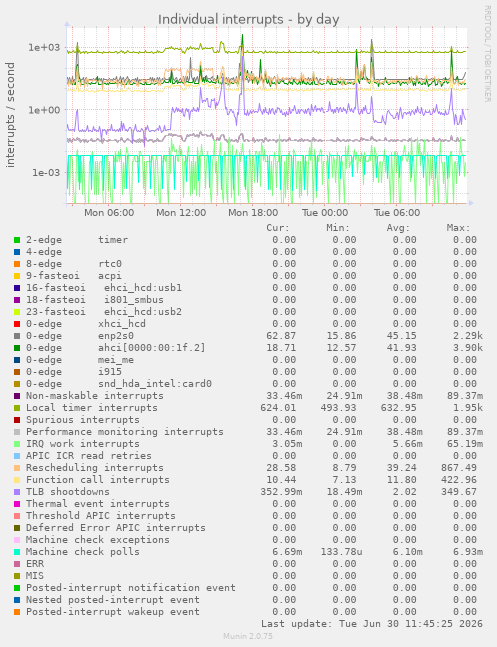Click the green 2-edge timer legend swatch
Image resolution: width=497 pixels, height=647 pixels.
[17, 240]
